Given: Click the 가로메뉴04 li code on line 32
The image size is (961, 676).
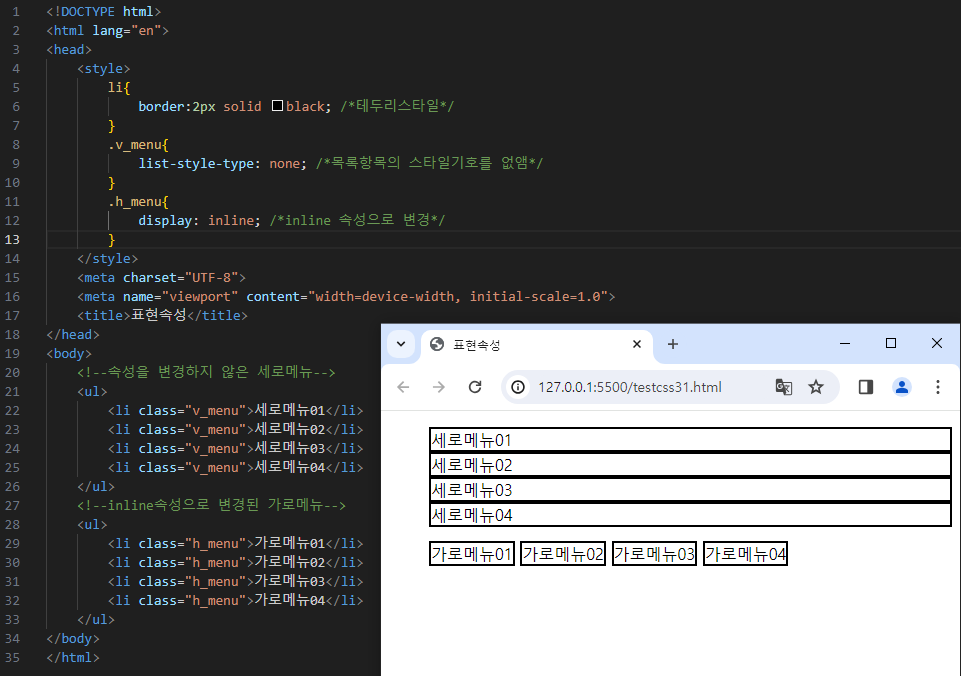Looking at the screenshot, I should click(235, 600).
